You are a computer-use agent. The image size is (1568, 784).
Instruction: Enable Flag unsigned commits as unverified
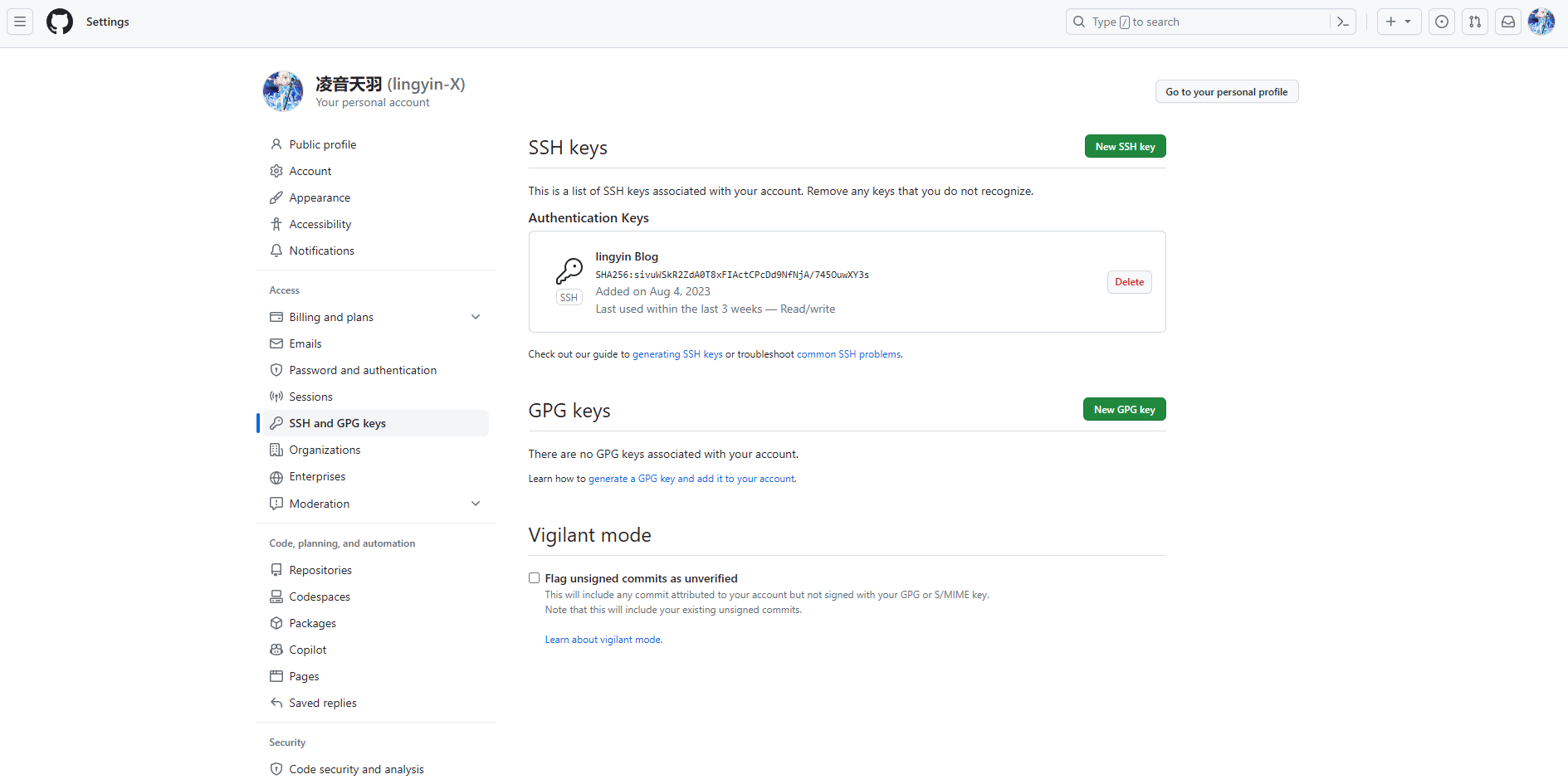535,578
